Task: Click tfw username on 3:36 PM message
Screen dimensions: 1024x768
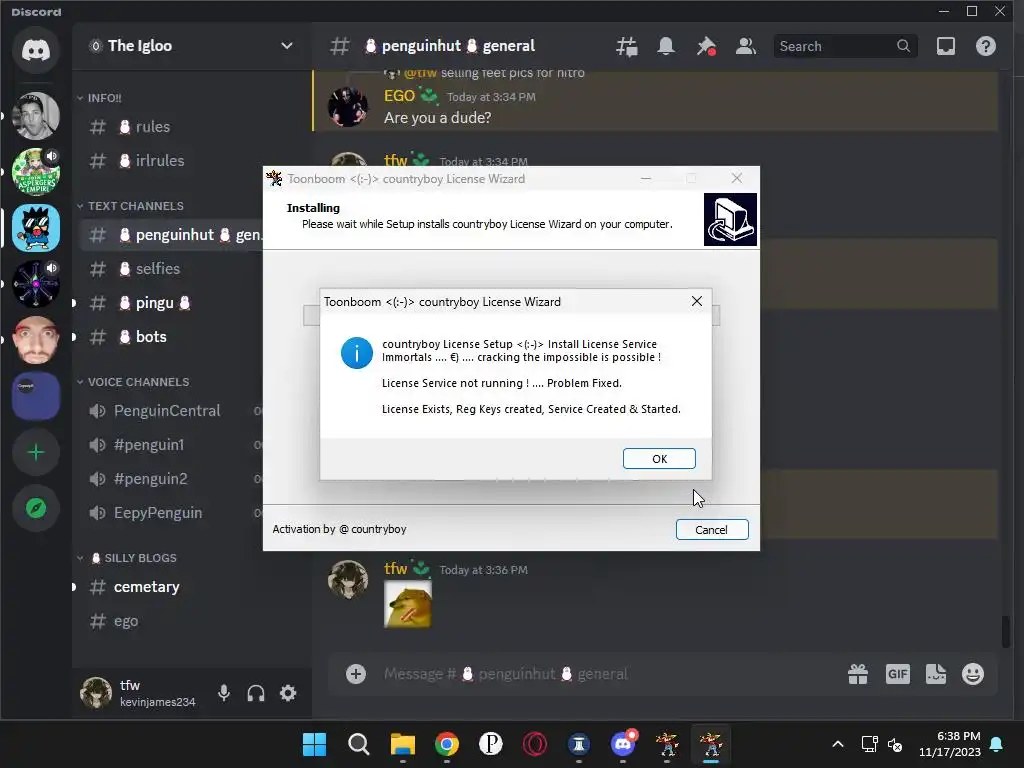Action: 396,569
